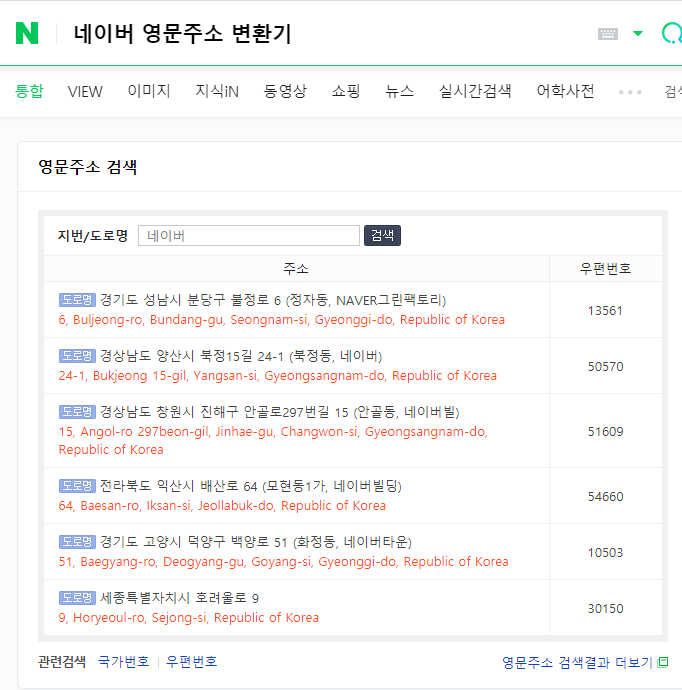Open the 실시간검색 tab
This screenshot has height=690, width=682.
click(475, 91)
